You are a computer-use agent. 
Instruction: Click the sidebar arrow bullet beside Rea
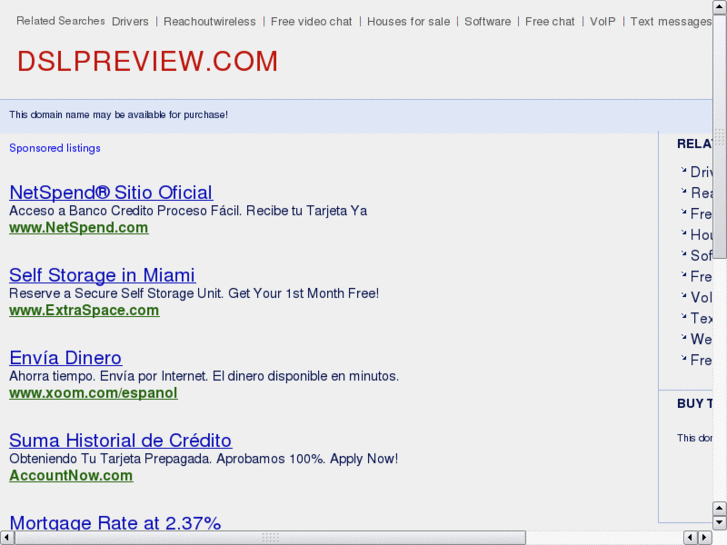[683, 191]
